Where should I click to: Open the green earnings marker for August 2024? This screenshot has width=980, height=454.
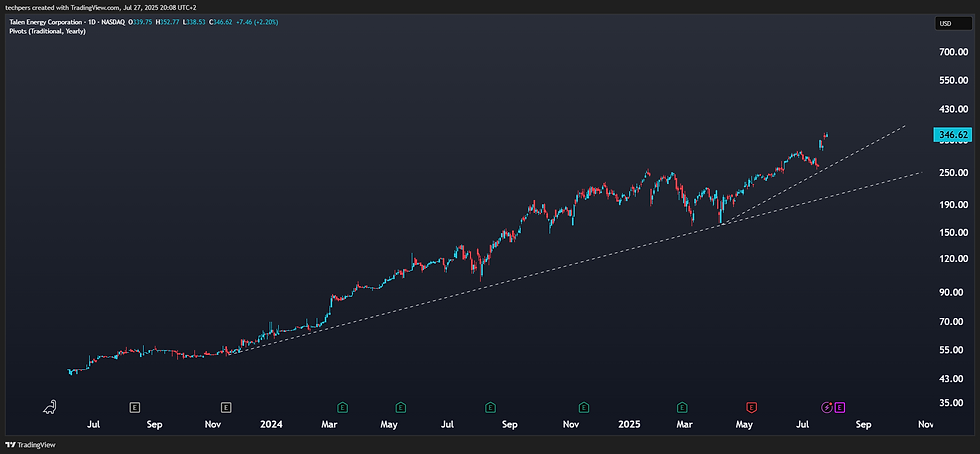click(x=491, y=408)
